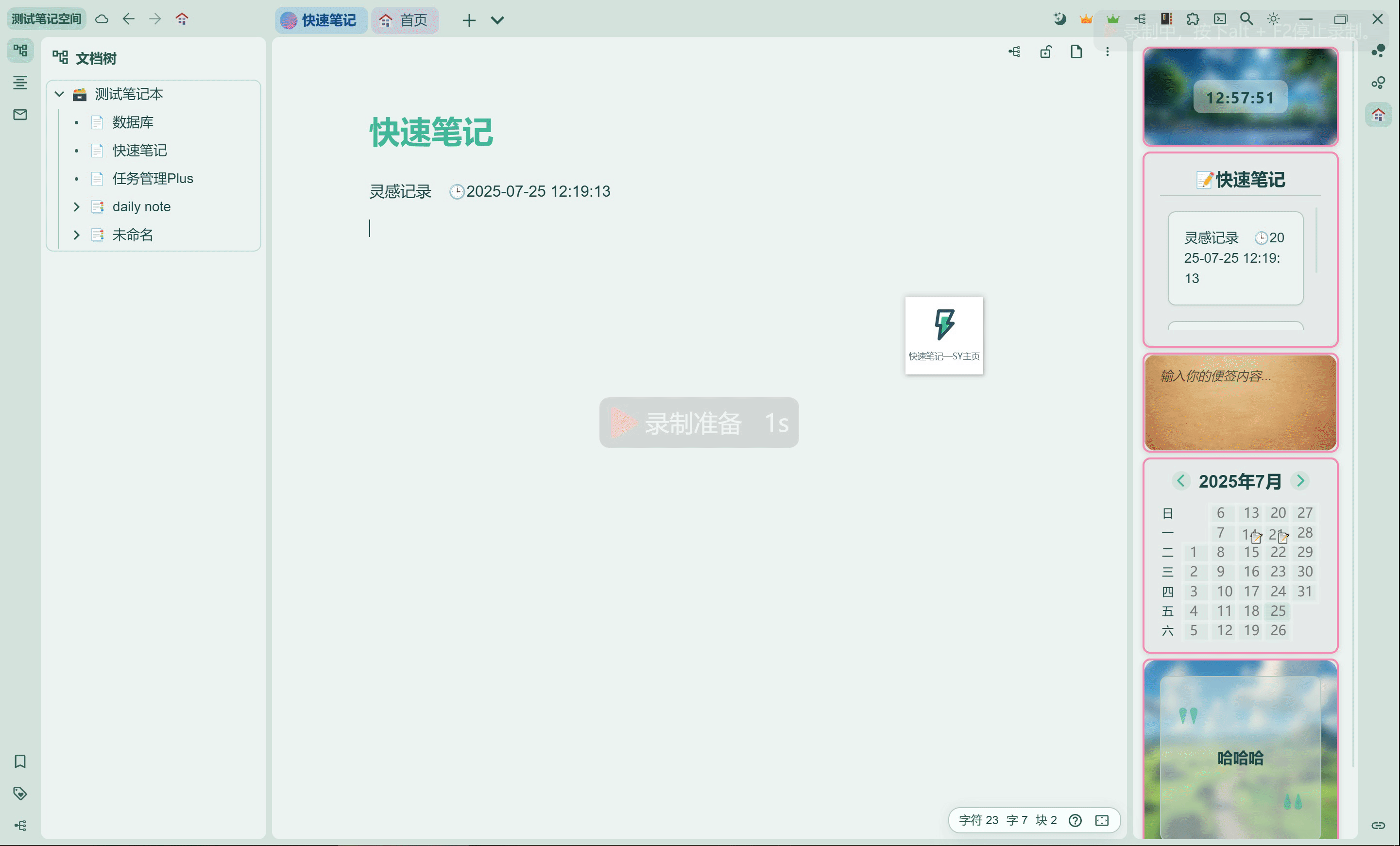The image size is (1400, 846).
Task: Open the local graph view icon
Action: tap(1378, 83)
